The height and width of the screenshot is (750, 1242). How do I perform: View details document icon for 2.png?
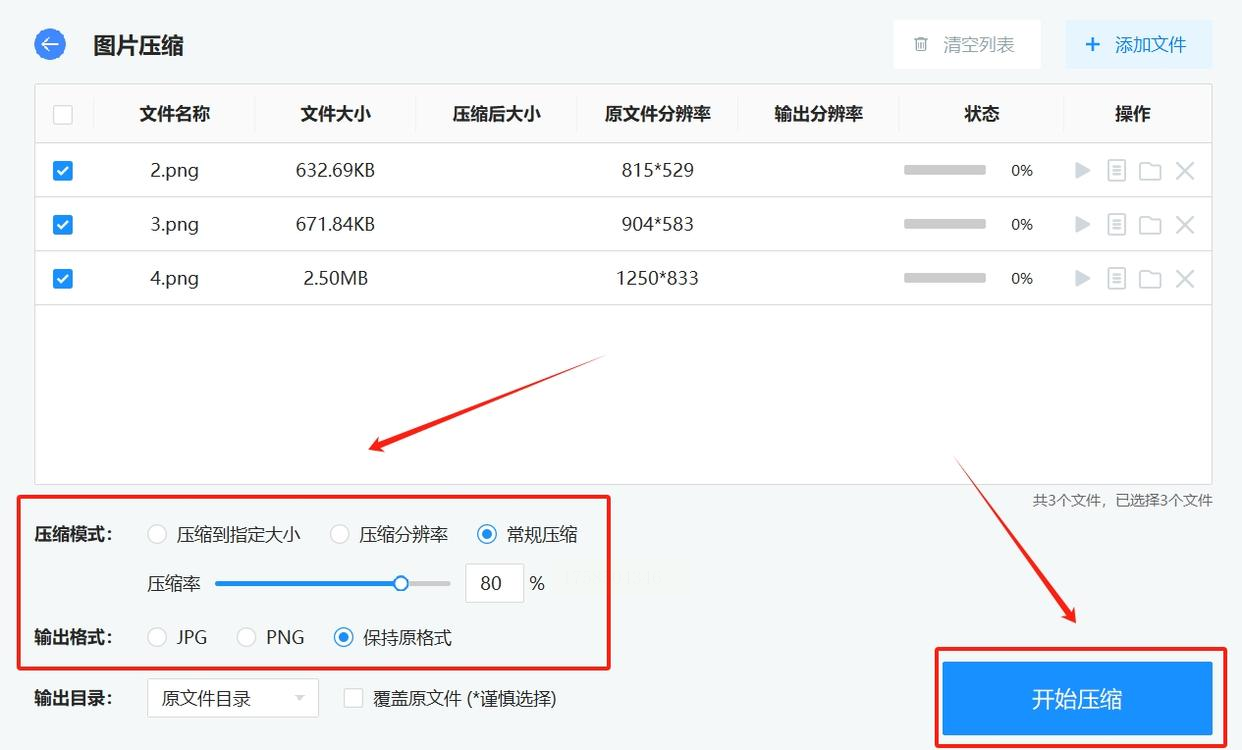click(1116, 171)
